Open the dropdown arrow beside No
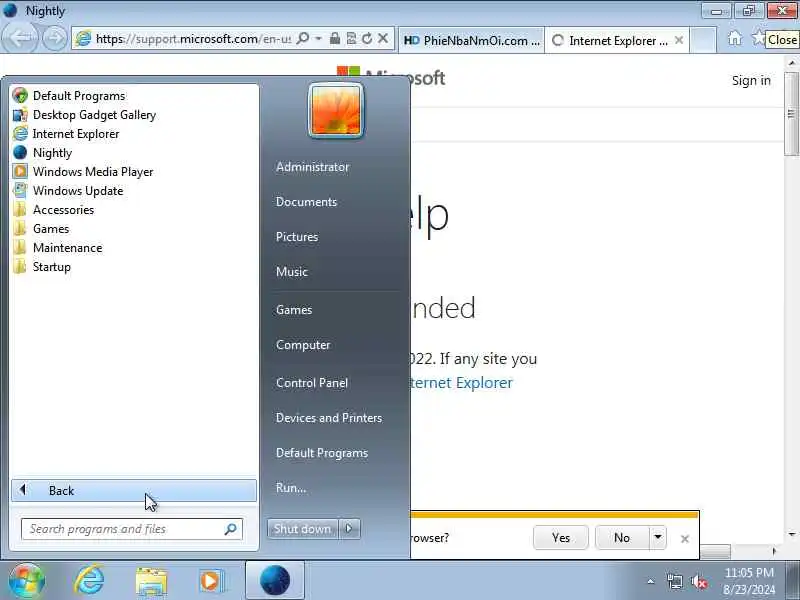This screenshot has height=600, width=800. coord(658,538)
